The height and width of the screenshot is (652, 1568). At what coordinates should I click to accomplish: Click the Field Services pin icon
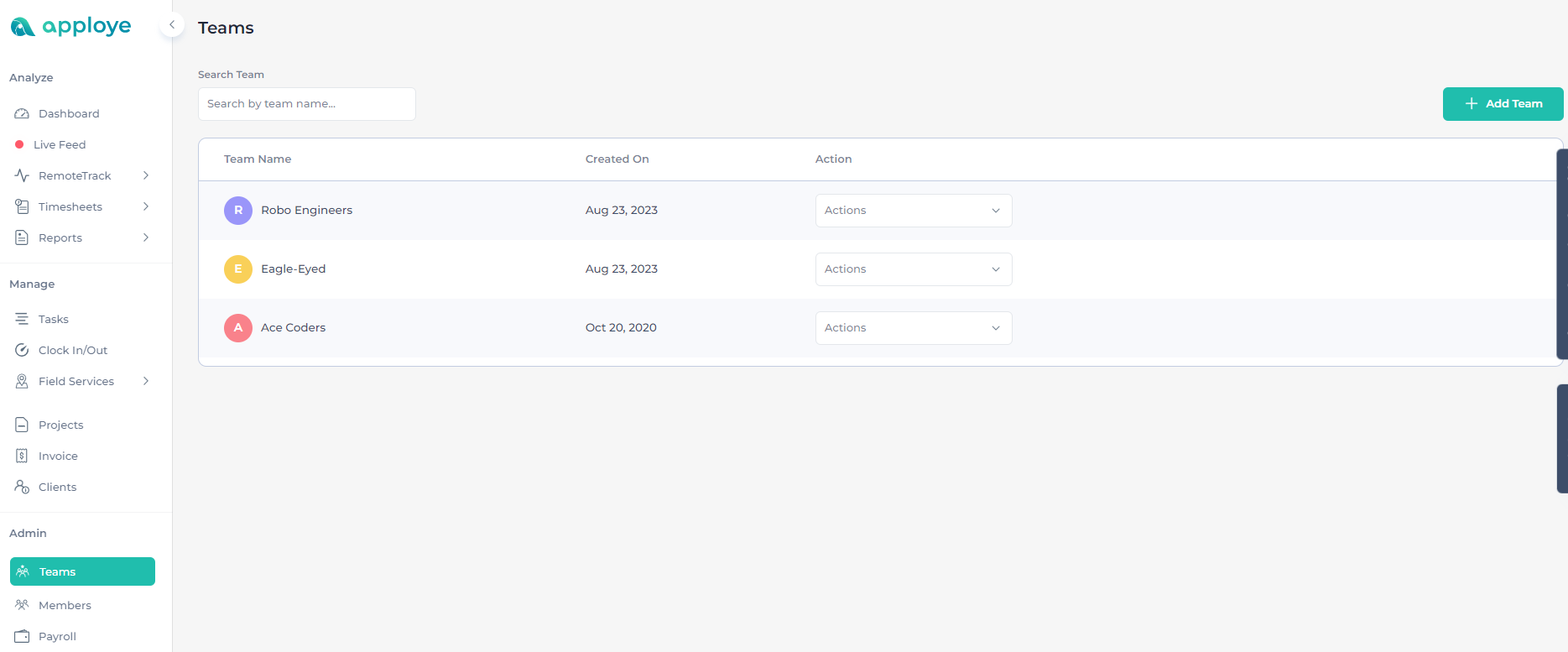pos(22,381)
